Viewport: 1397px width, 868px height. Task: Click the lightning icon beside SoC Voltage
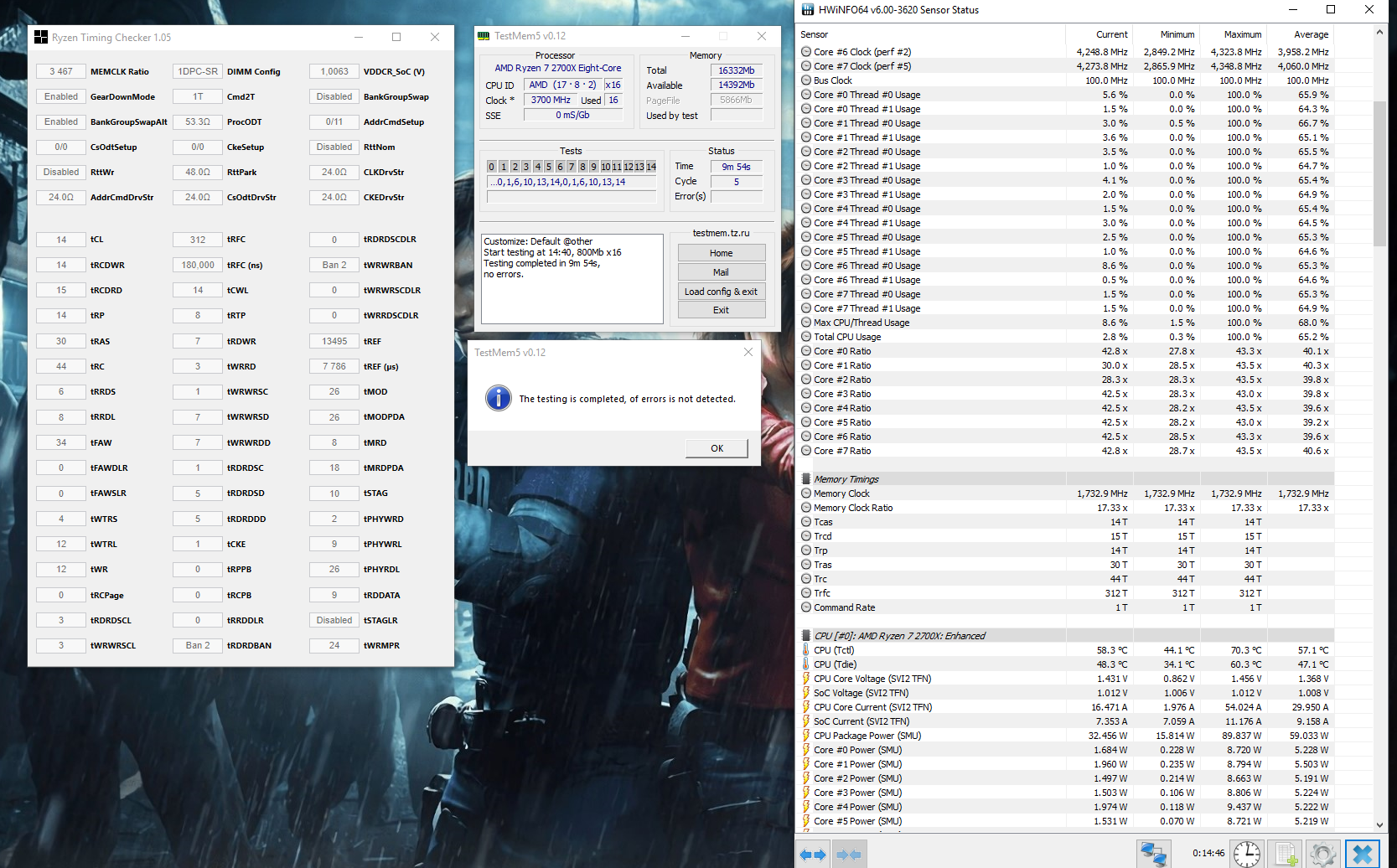(806, 693)
